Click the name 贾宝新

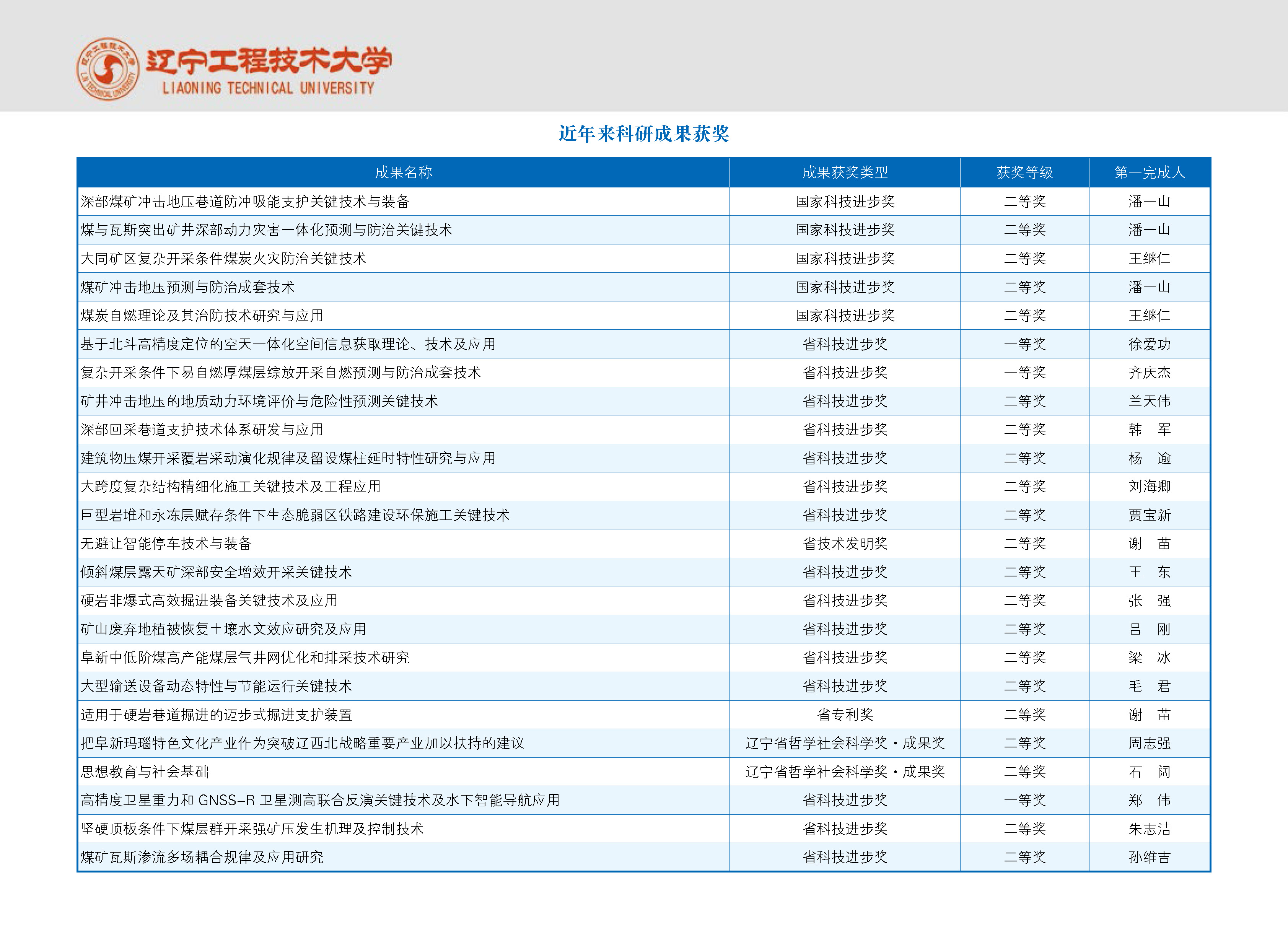(x=1150, y=515)
